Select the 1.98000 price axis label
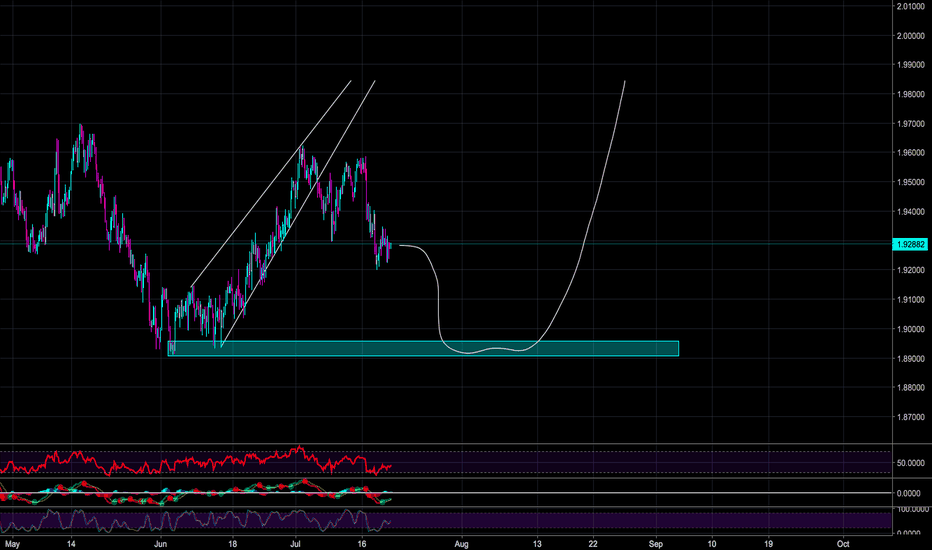This screenshot has height=550, width=932. [910, 94]
